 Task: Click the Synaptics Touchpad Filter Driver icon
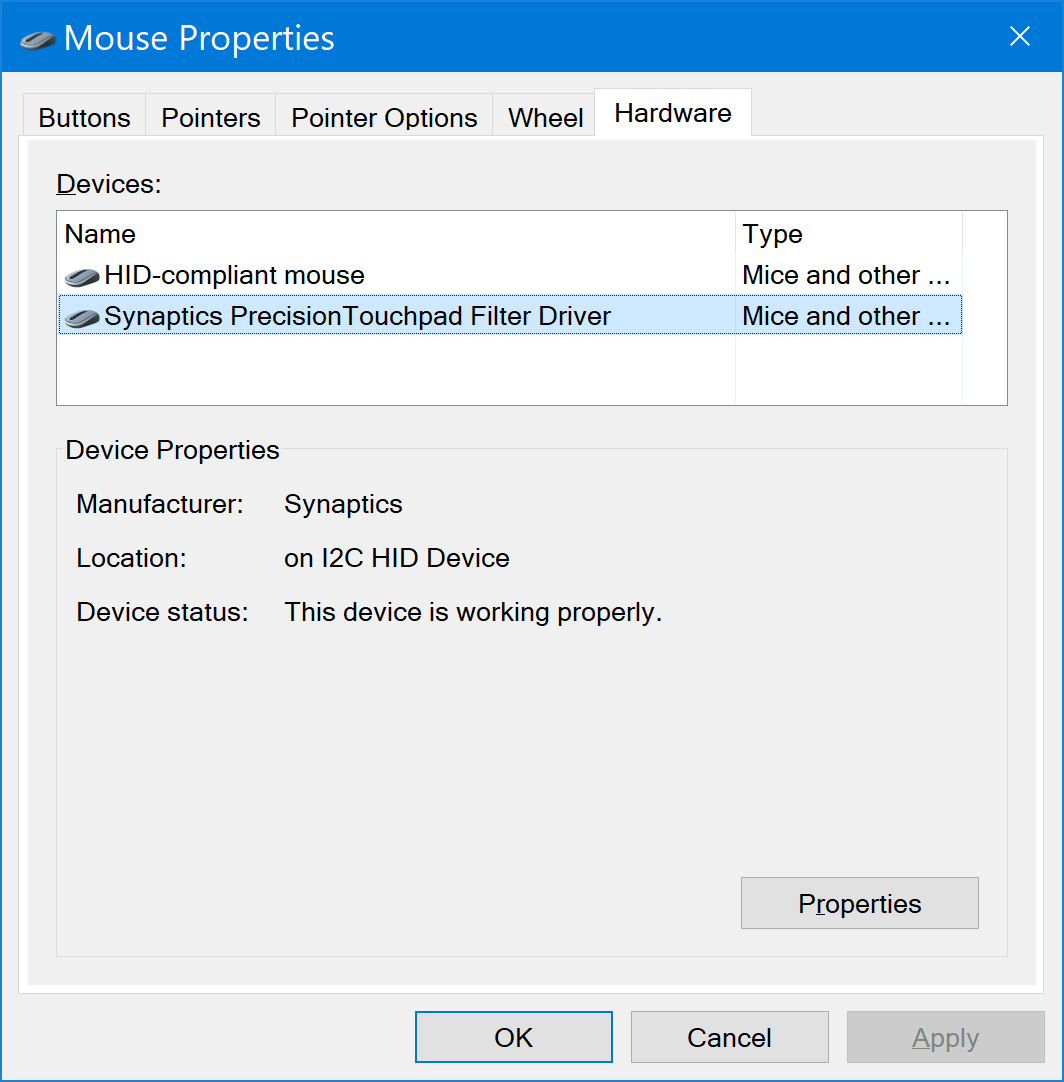[80, 315]
